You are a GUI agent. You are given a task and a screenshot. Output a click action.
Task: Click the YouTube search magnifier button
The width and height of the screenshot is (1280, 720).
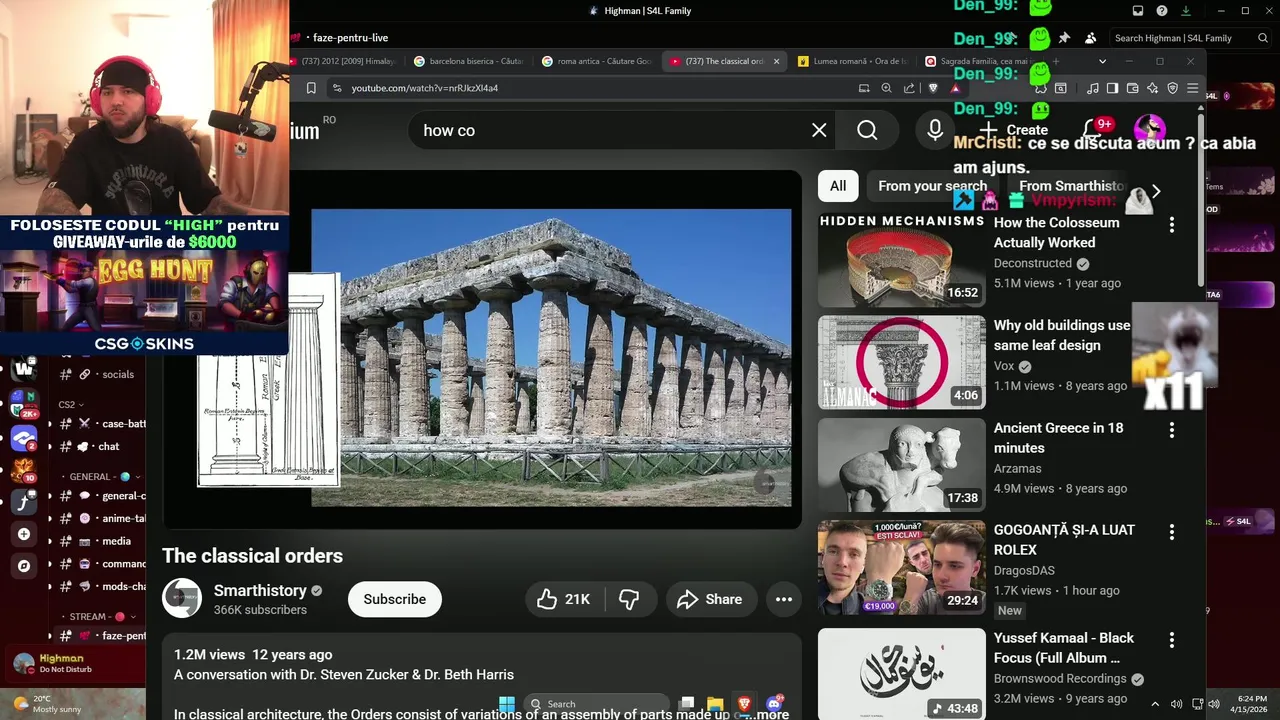pyautogui.click(x=867, y=130)
